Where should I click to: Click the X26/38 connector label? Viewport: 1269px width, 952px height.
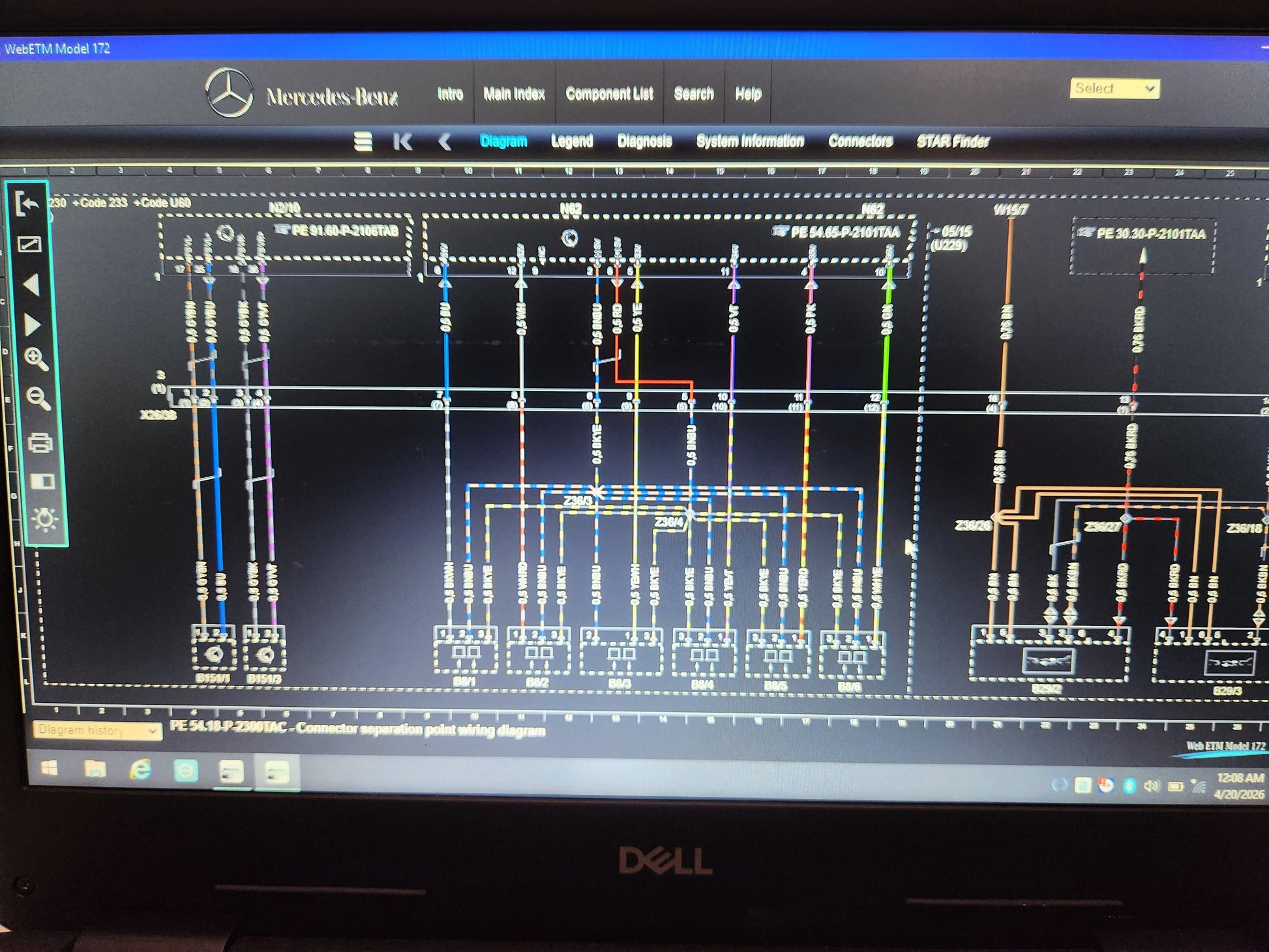click(x=158, y=415)
